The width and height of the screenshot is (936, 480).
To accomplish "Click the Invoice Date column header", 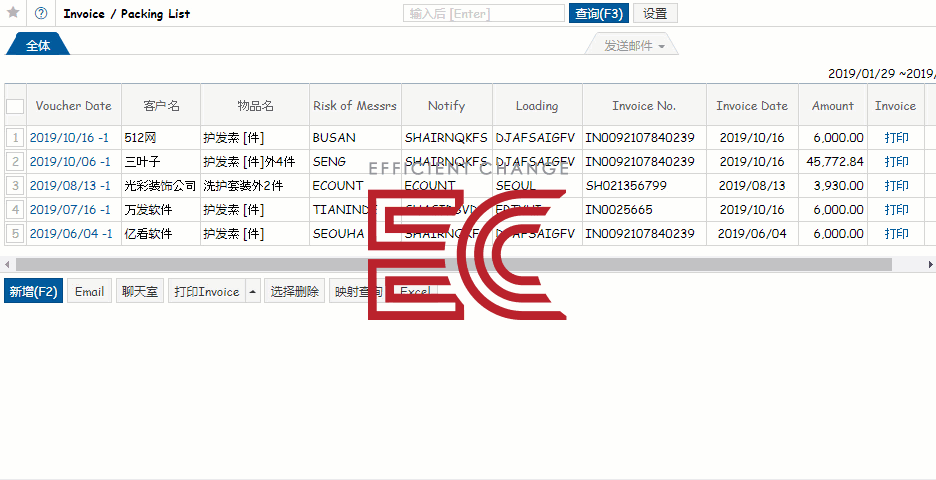I will coord(752,106).
